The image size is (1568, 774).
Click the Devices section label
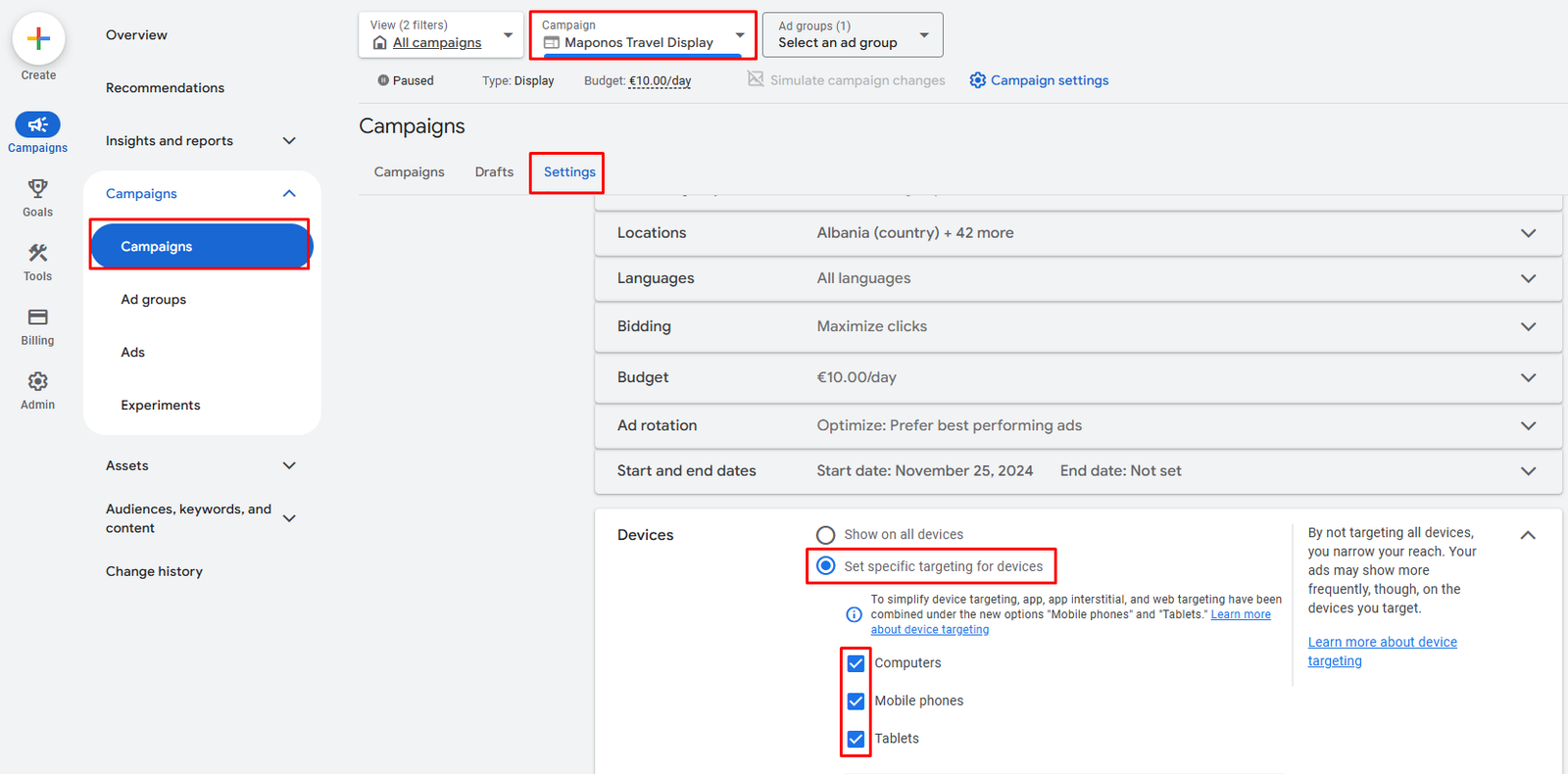(x=645, y=535)
